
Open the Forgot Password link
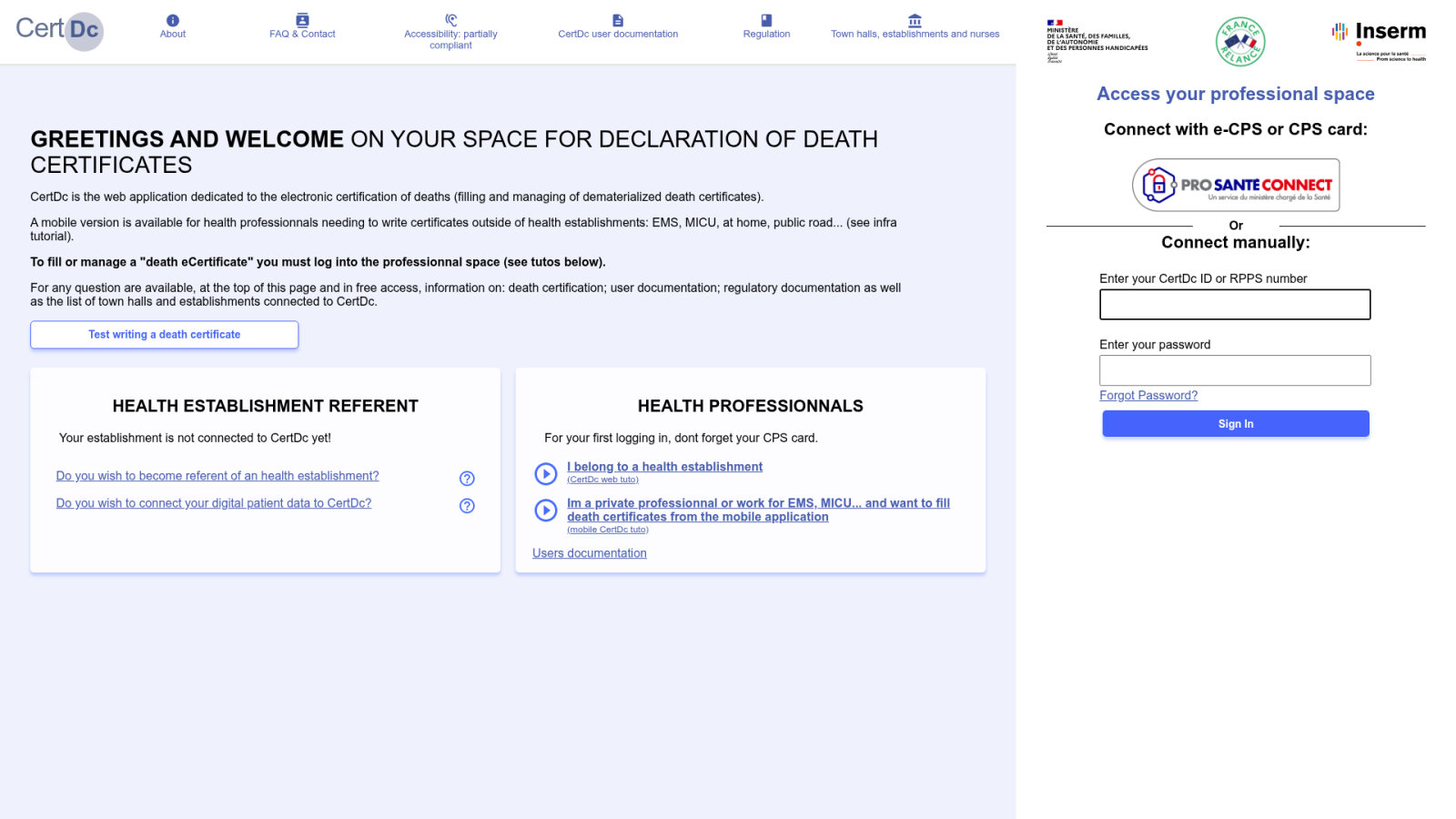[x=1148, y=396]
